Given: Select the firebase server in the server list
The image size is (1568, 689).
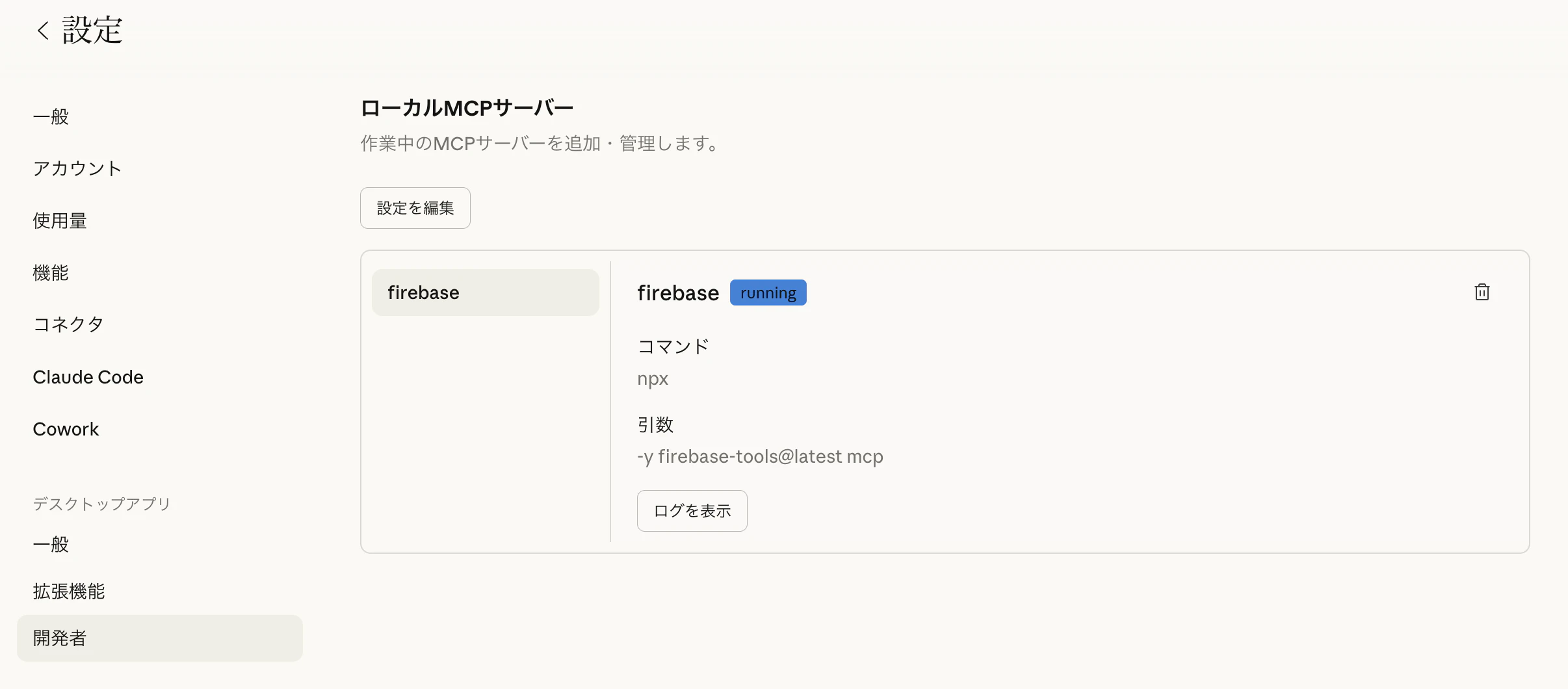Looking at the screenshot, I should 485,292.
